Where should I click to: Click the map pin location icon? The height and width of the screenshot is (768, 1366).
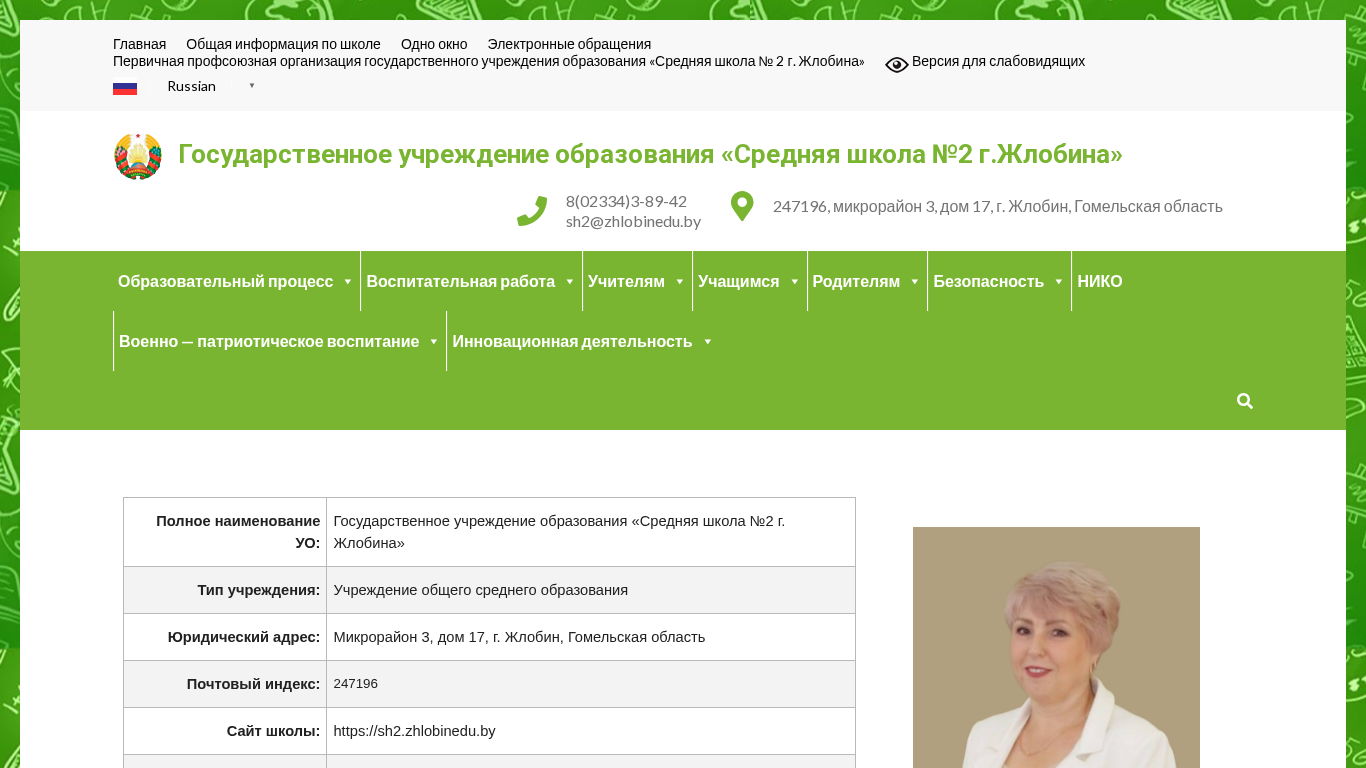click(742, 206)
